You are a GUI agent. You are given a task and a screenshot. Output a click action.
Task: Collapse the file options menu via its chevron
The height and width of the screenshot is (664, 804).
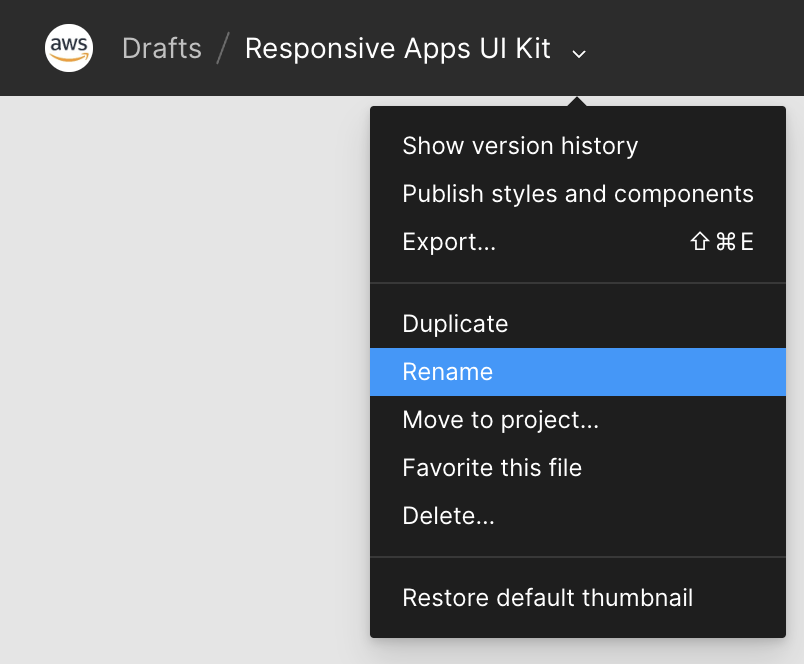tap(578, 52)
